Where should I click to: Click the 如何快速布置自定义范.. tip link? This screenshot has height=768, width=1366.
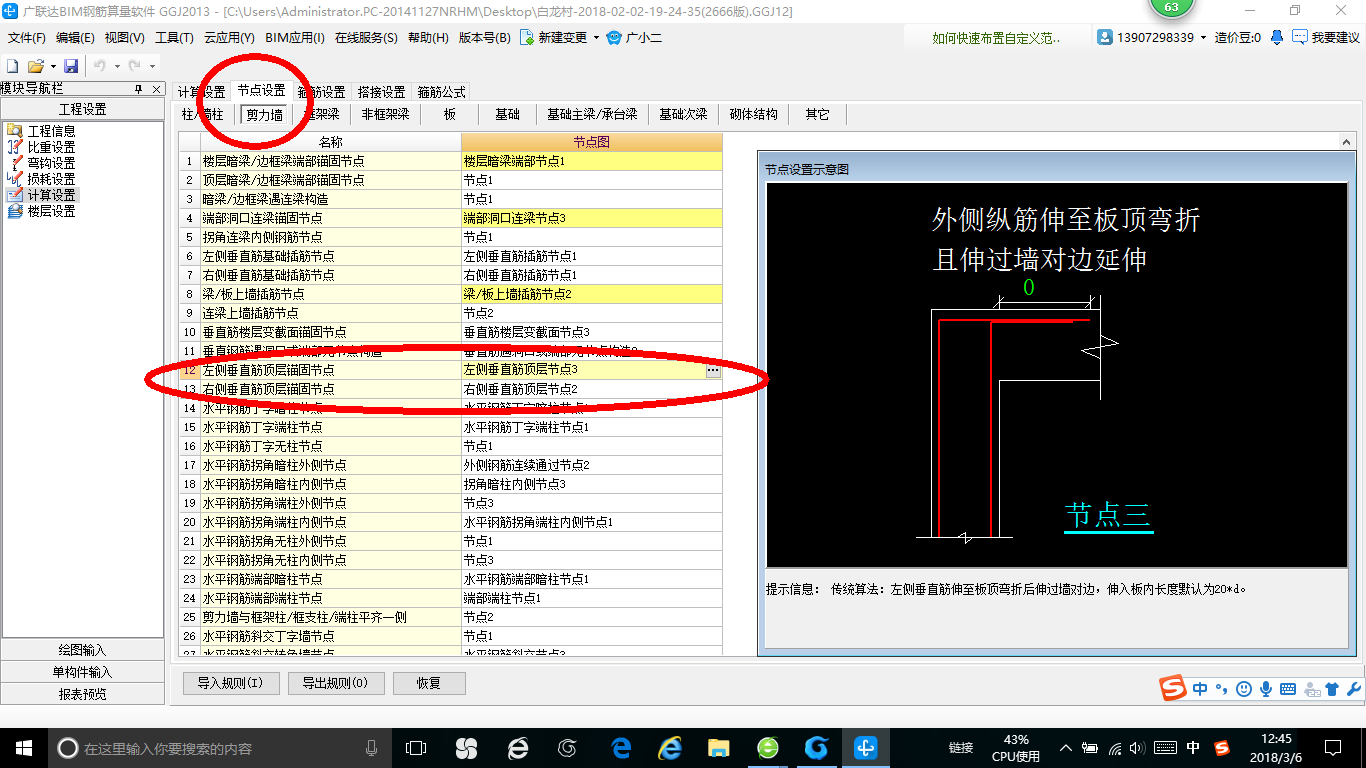click(996, 38)
